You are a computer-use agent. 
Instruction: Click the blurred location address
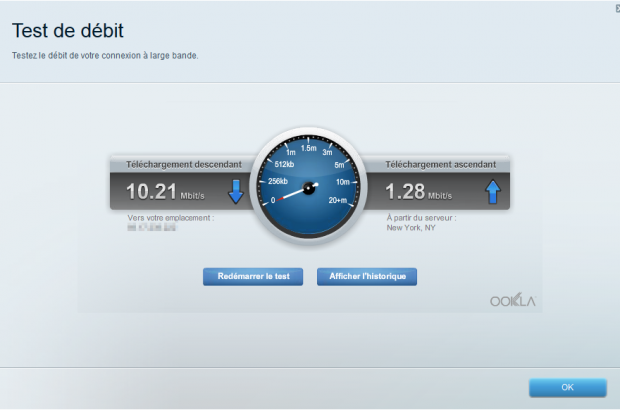click(x=152, y=227)
